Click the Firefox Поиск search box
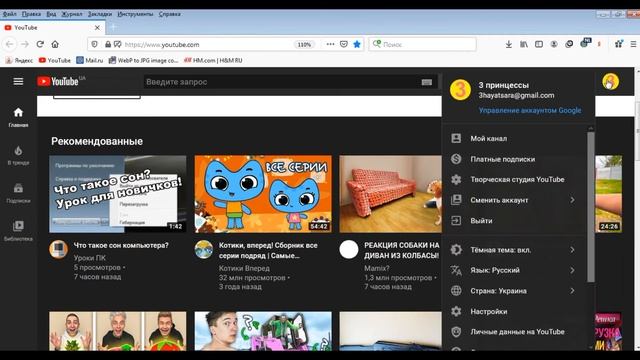The image size is (640, 360). 422,44
